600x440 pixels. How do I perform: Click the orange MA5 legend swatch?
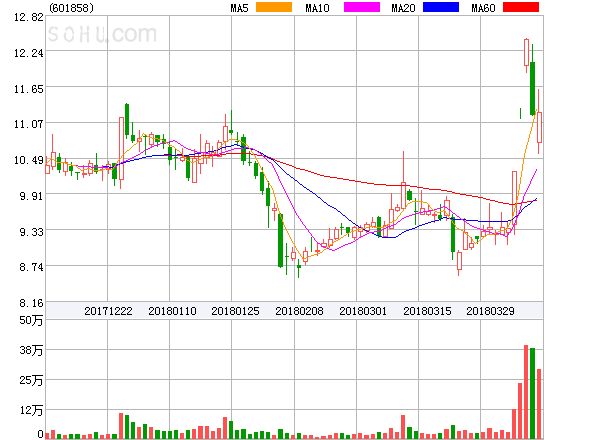274,7
